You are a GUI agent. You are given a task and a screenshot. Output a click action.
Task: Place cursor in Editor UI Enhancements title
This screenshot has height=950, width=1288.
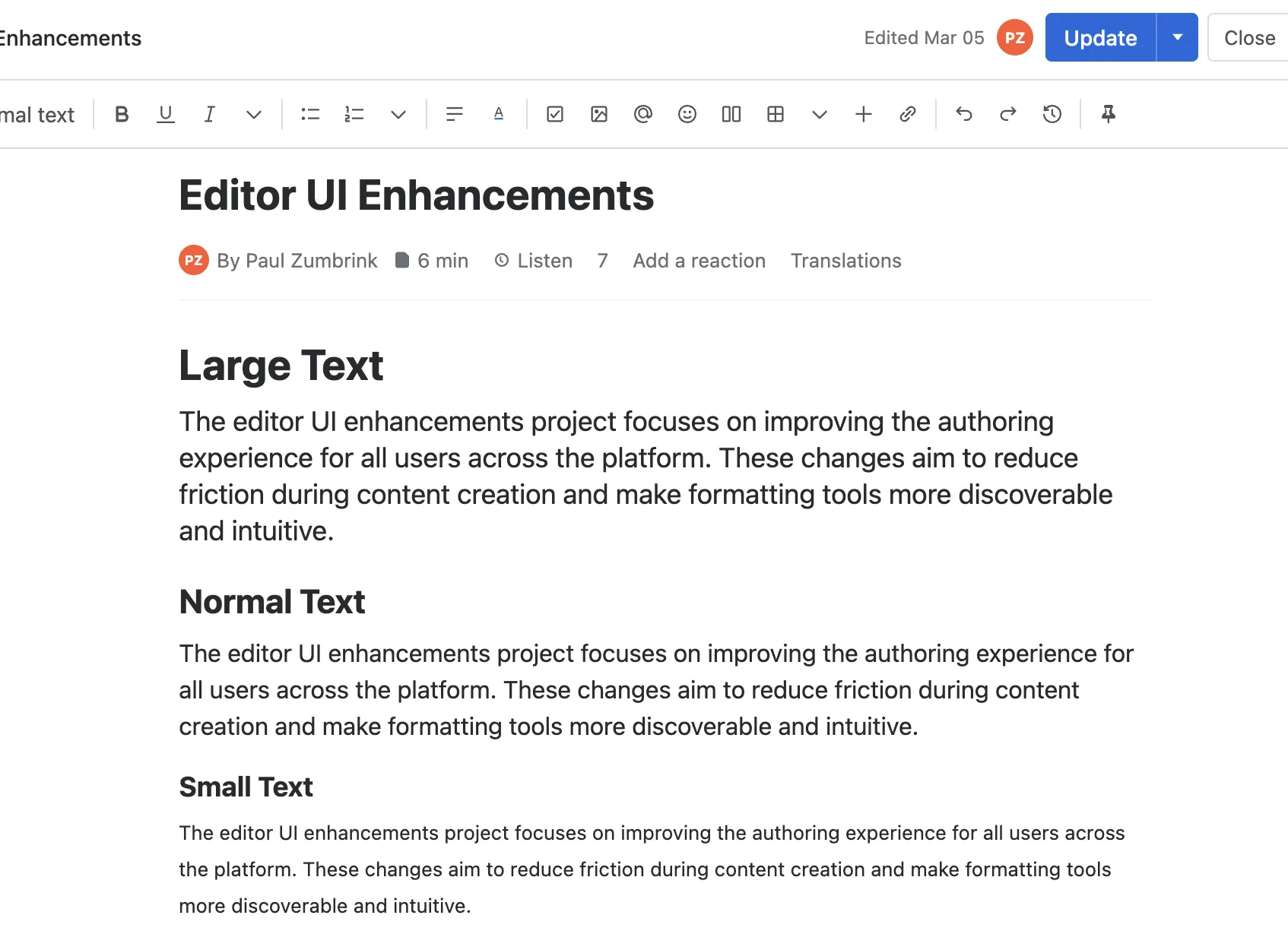(x=417, y=195)
